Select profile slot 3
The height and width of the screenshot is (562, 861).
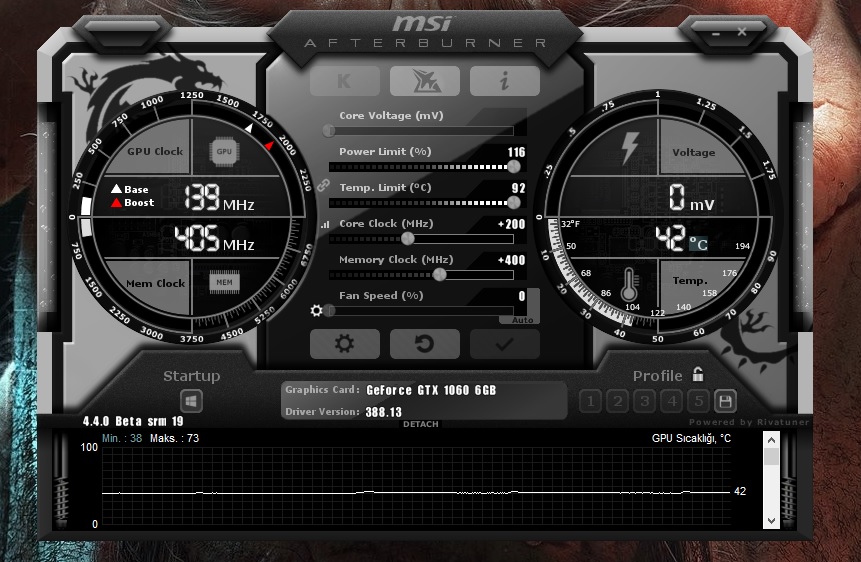point(645,401)
